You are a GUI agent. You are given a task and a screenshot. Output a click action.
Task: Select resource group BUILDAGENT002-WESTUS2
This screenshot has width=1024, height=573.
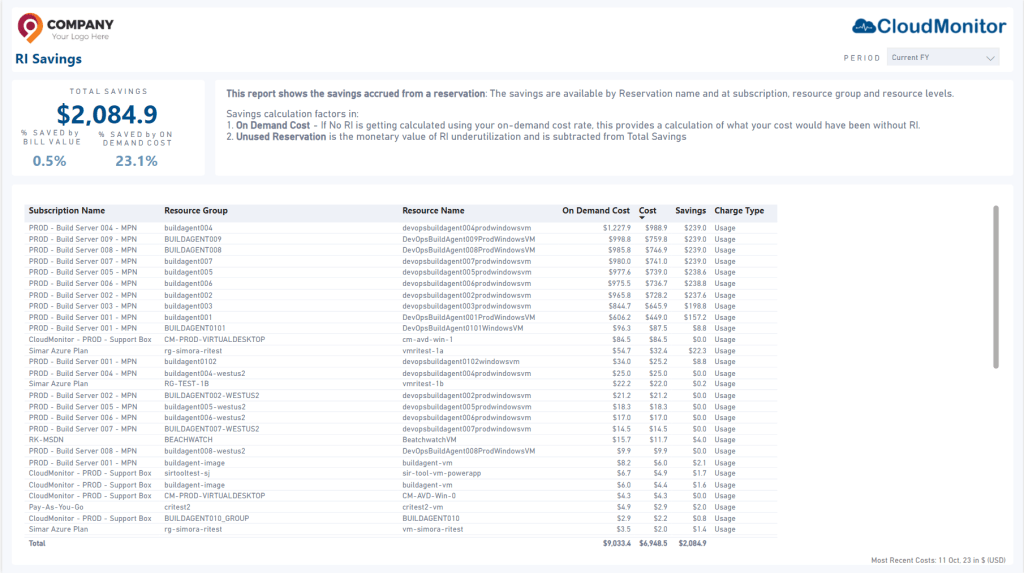point(212,395)
